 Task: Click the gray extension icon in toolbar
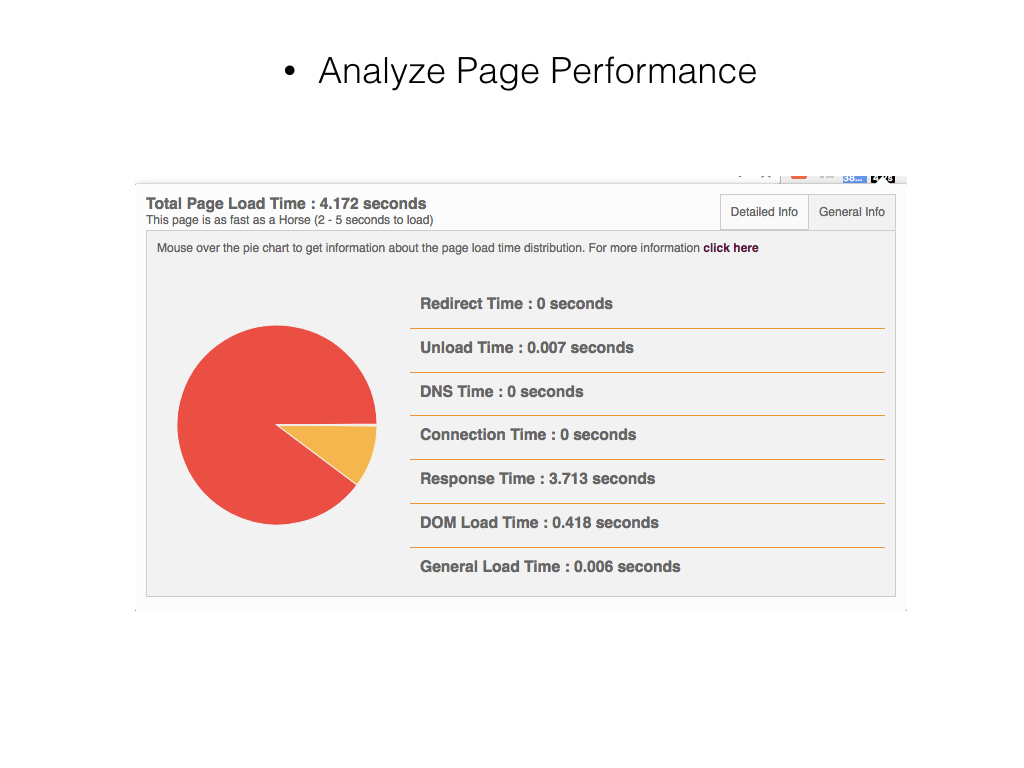827,176
